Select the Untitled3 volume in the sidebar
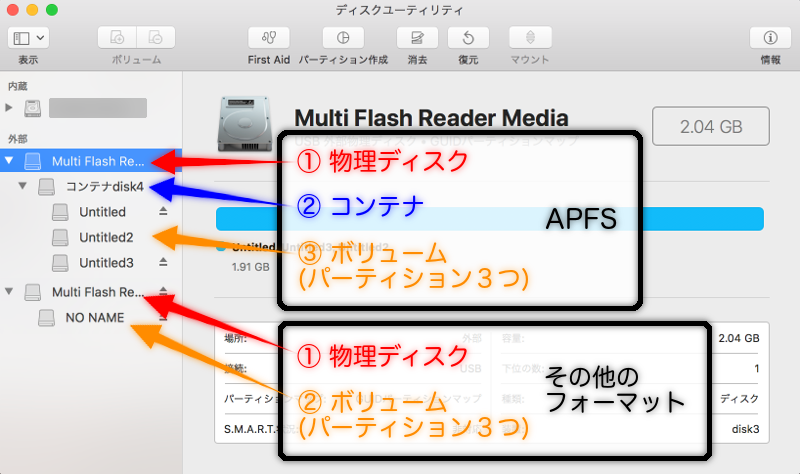 point(106,263)
